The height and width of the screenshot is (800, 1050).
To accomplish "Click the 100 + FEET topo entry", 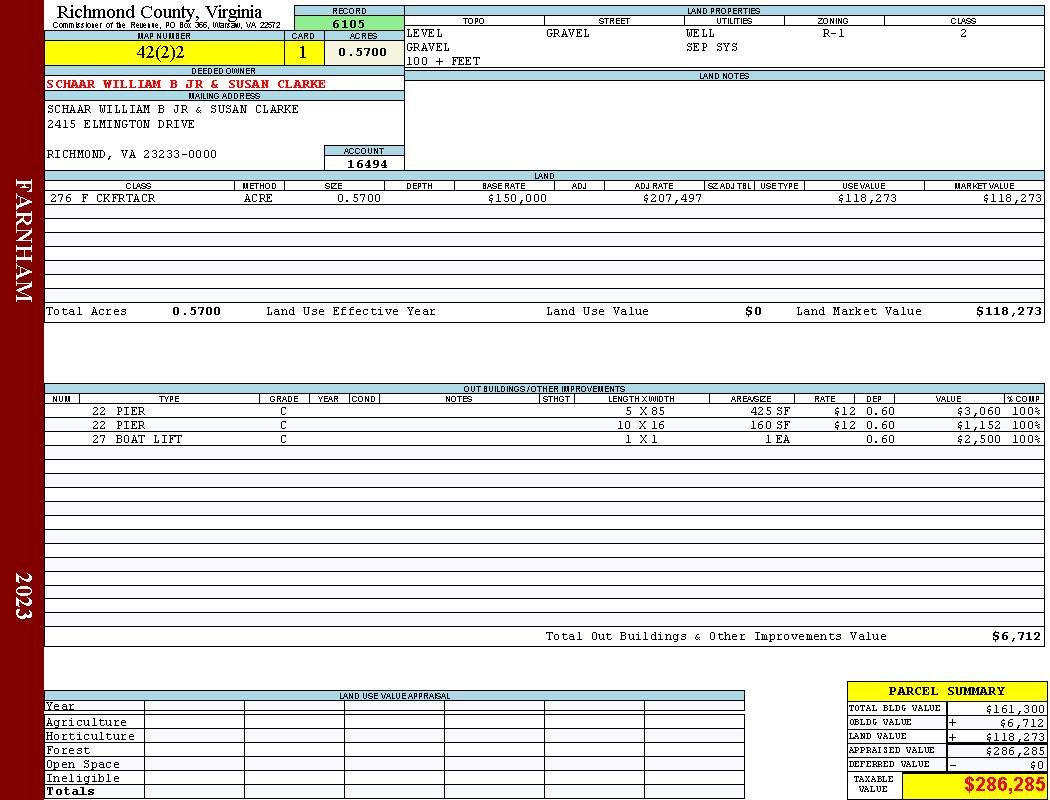I will click(443, 62).
